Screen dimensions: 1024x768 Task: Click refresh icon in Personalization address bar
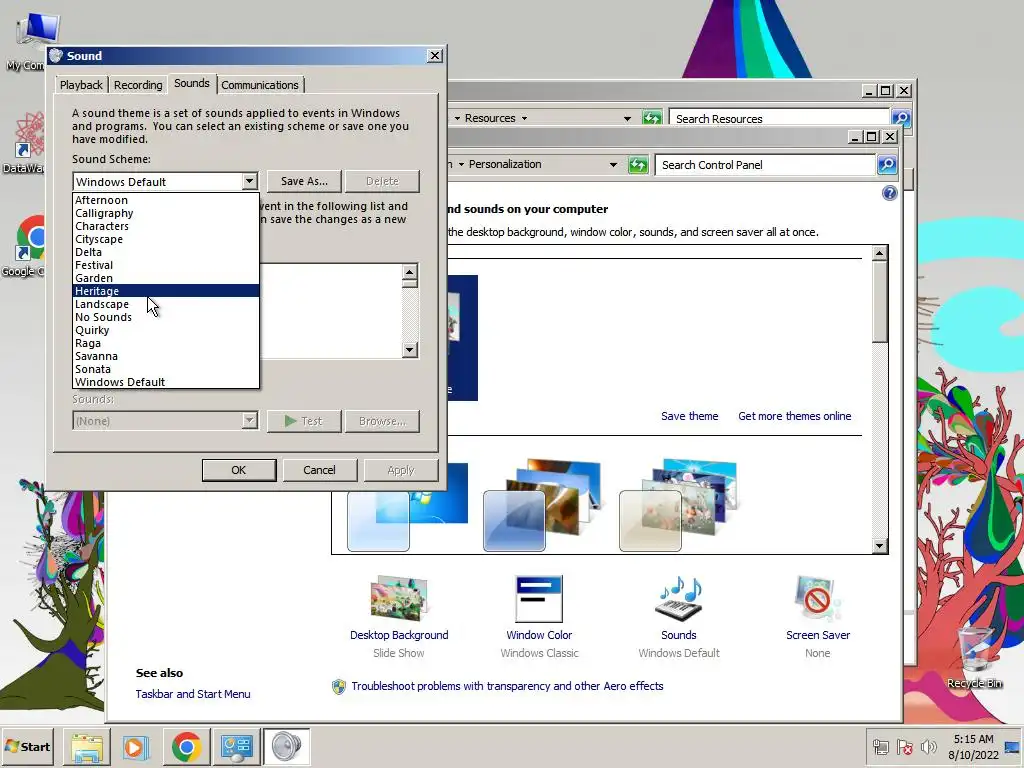click(x=637, y=165)
